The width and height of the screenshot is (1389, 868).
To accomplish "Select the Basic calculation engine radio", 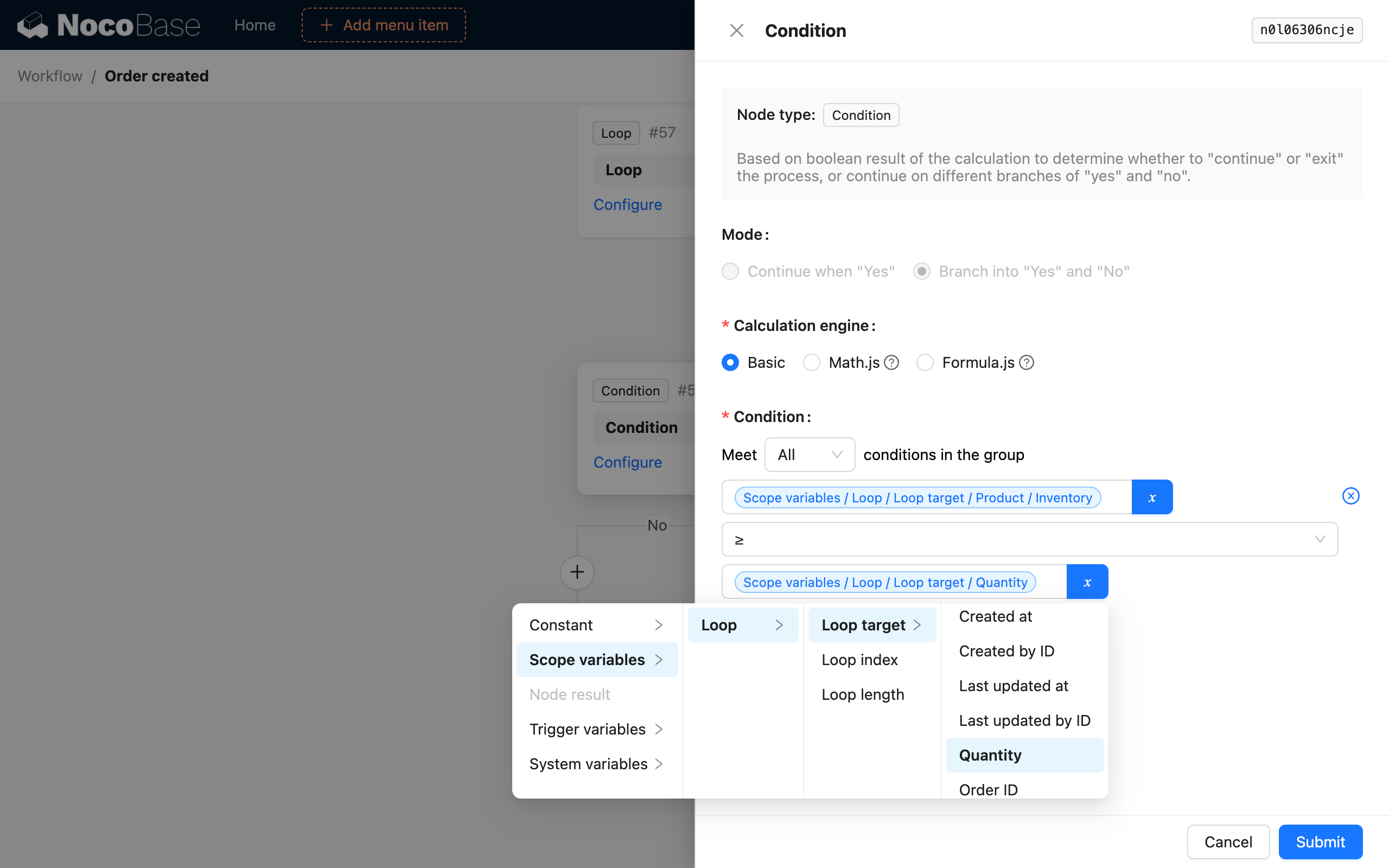I will coord(730,363).
